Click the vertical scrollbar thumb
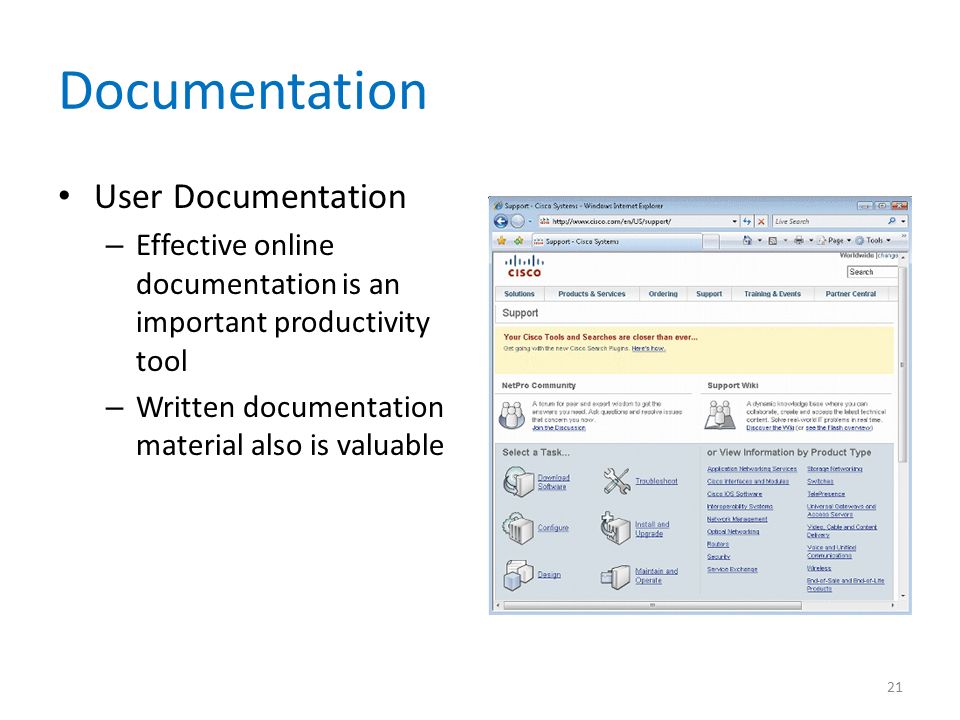This screenshot has height=720, width=960. (x=902, y=364)
